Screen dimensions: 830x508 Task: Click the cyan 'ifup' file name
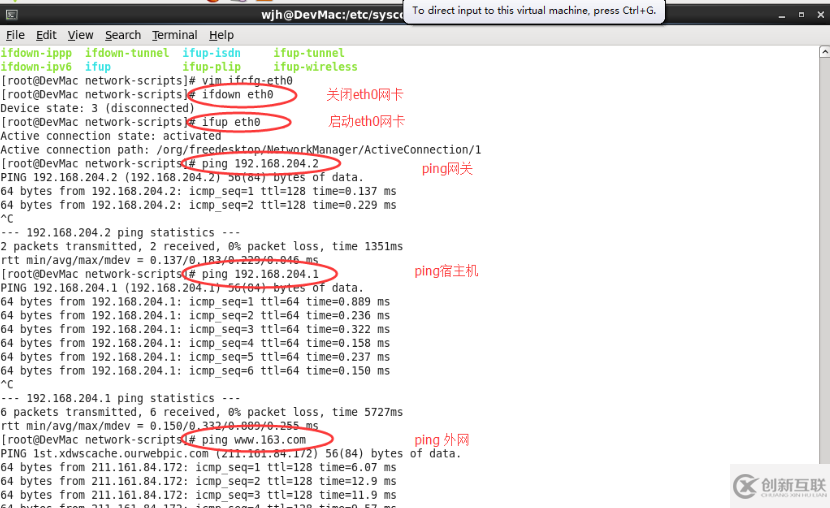(x=98, y=67)
